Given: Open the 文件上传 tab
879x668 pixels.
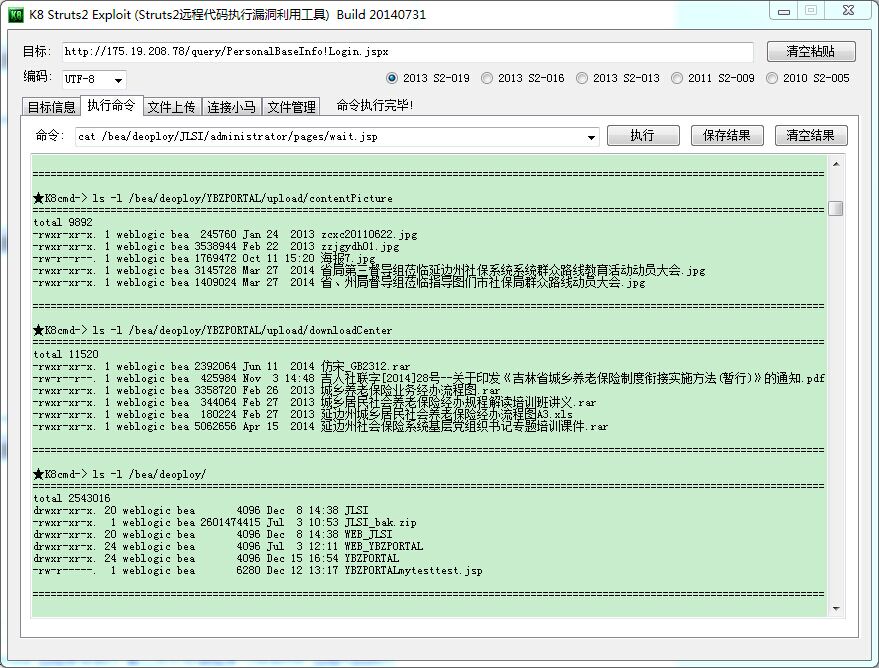Looking at the screenshot, I should click(x=172, y=106).
